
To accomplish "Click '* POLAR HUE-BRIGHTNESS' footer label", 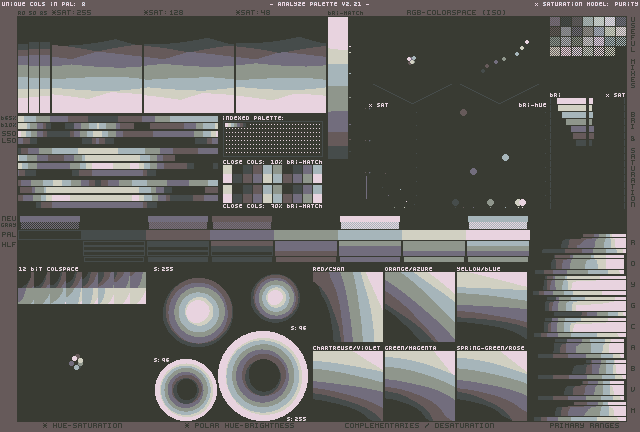I will click(240, 425).
